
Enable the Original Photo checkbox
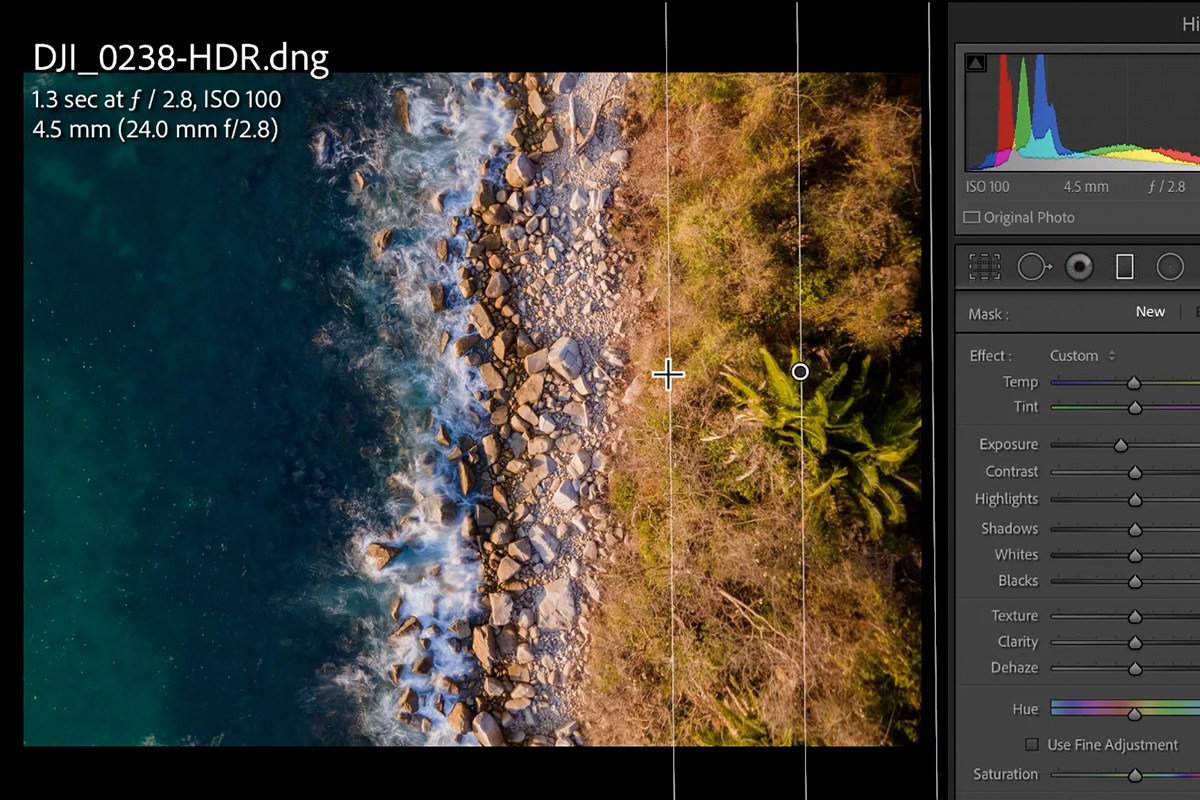pos(971,217)
